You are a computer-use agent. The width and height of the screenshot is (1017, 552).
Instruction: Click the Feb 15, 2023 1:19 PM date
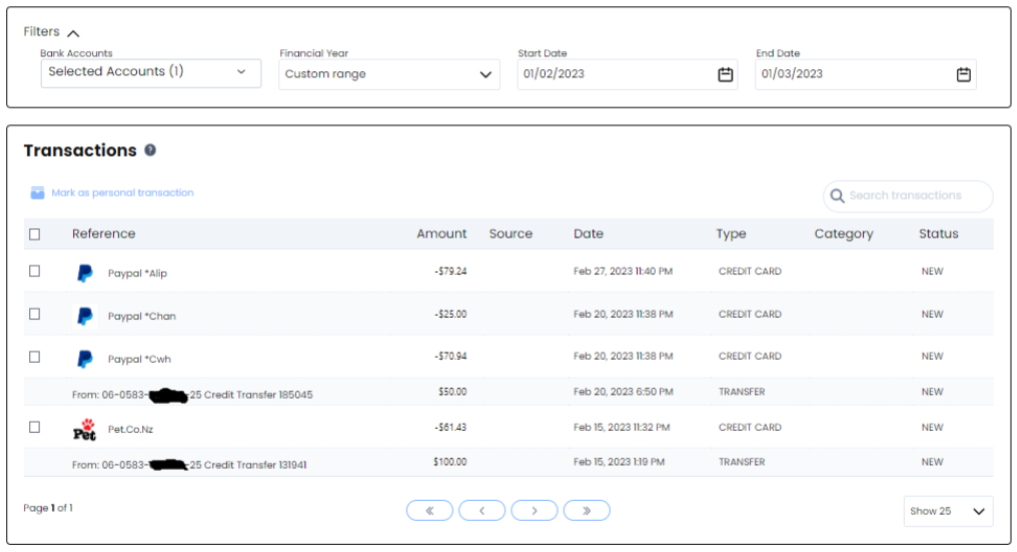pyautogui.click(x=619, y=462)
